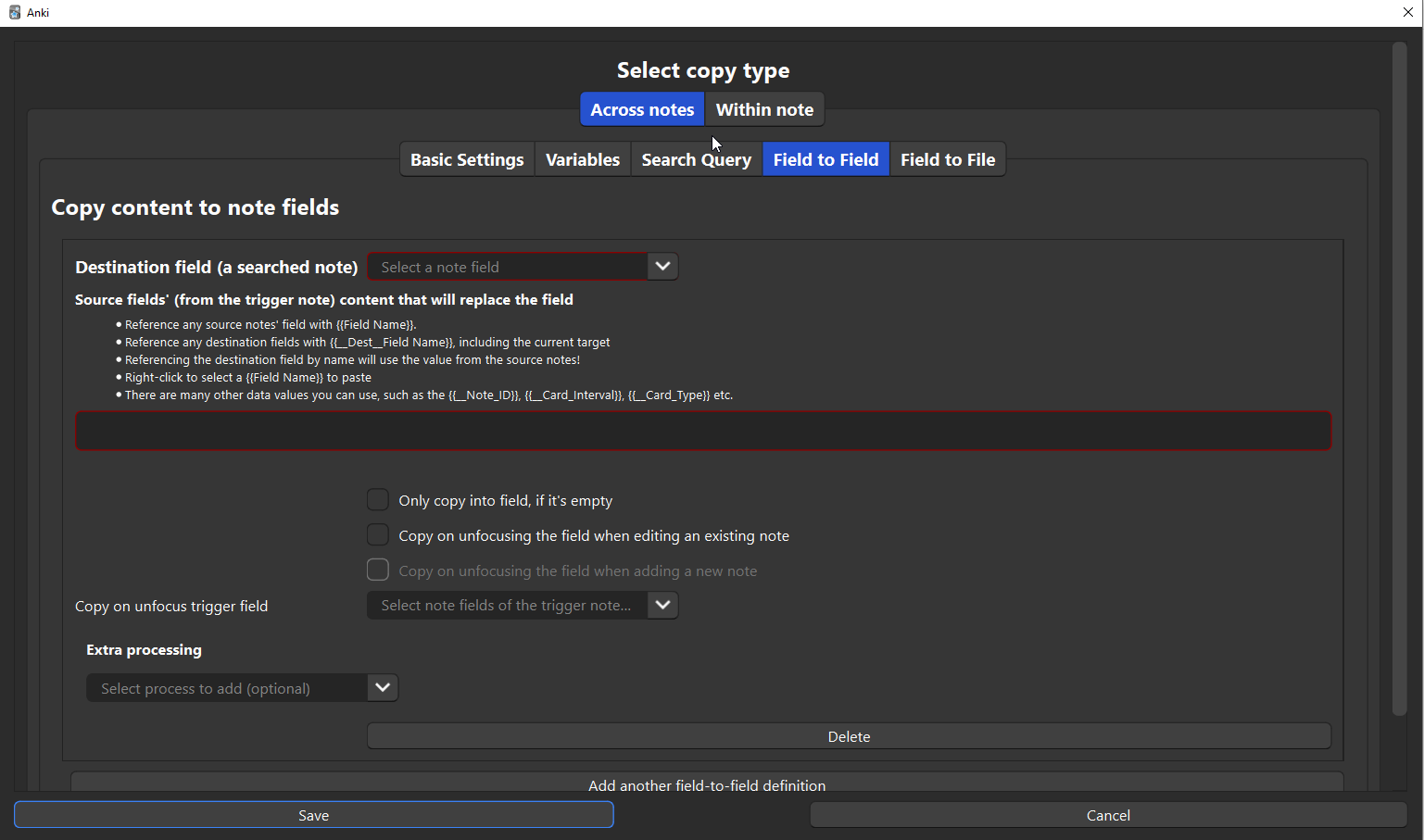Enable Only copy into field if empty
The height and width of the screenshot is (840, 1424).
coord(378,500)
